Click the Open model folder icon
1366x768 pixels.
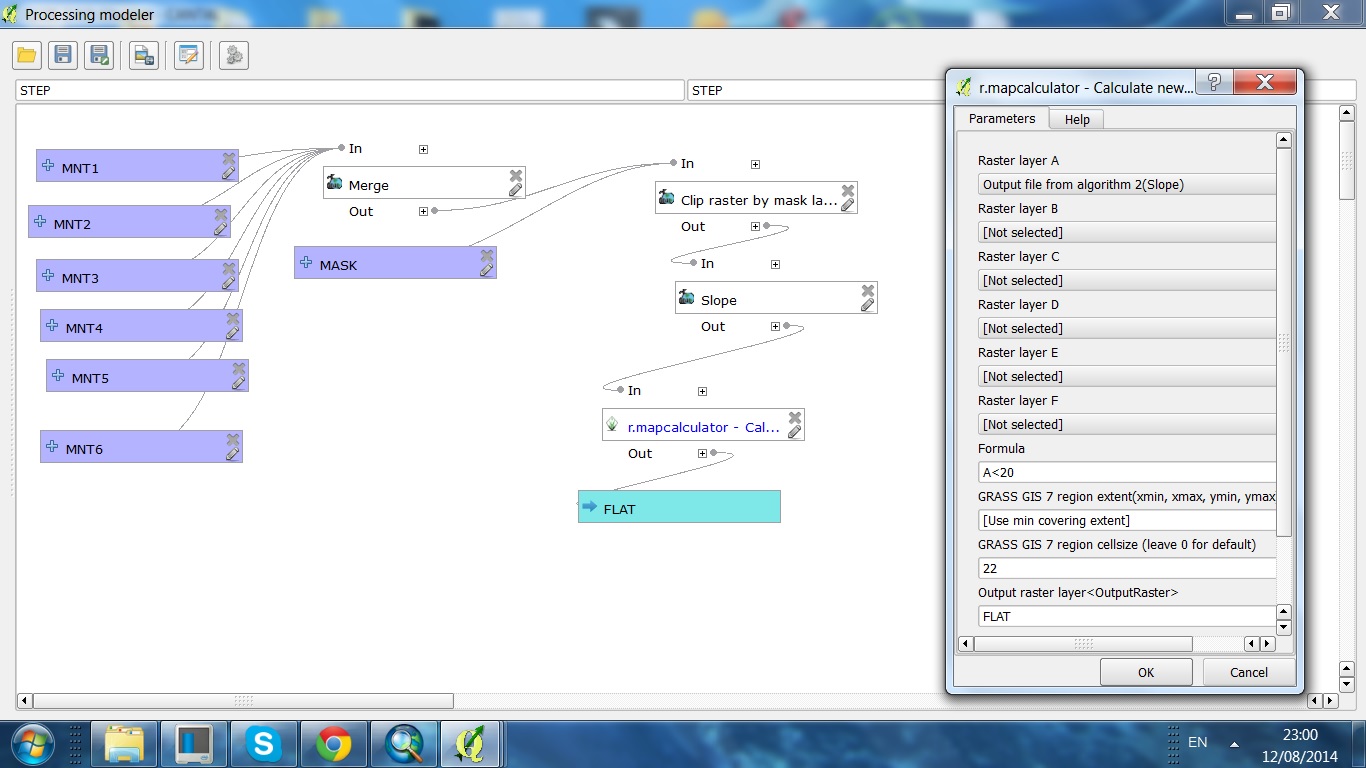pyautogui.click(x=27, y=55)
